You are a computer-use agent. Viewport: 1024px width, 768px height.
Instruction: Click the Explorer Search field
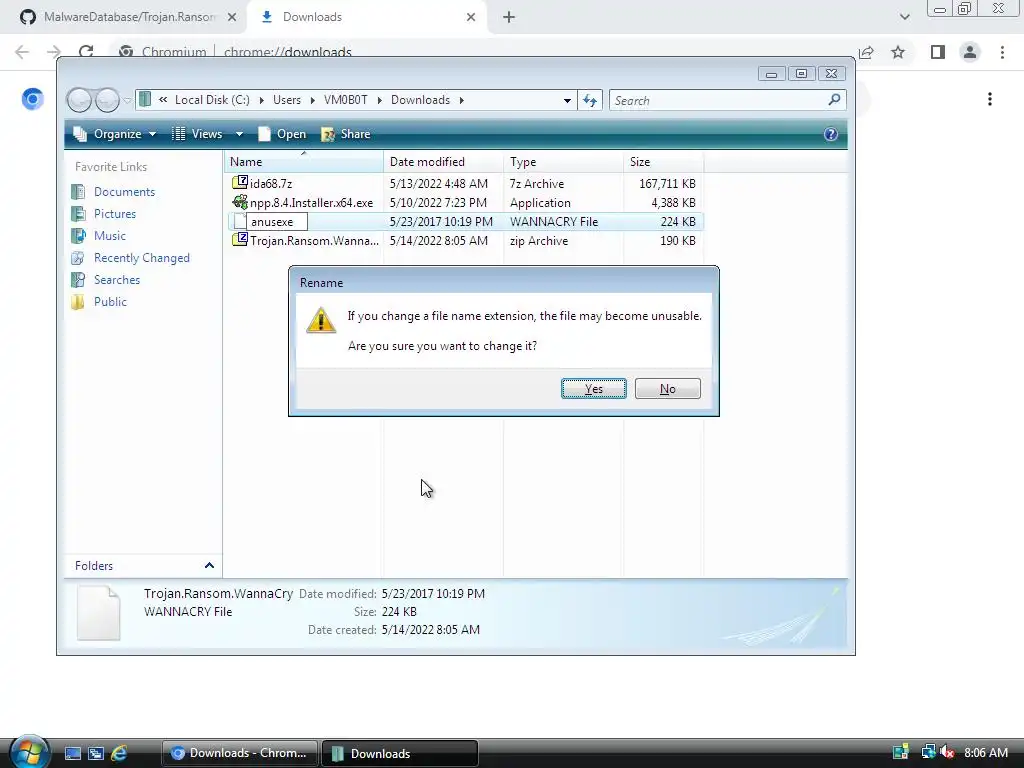click(718, 101)
